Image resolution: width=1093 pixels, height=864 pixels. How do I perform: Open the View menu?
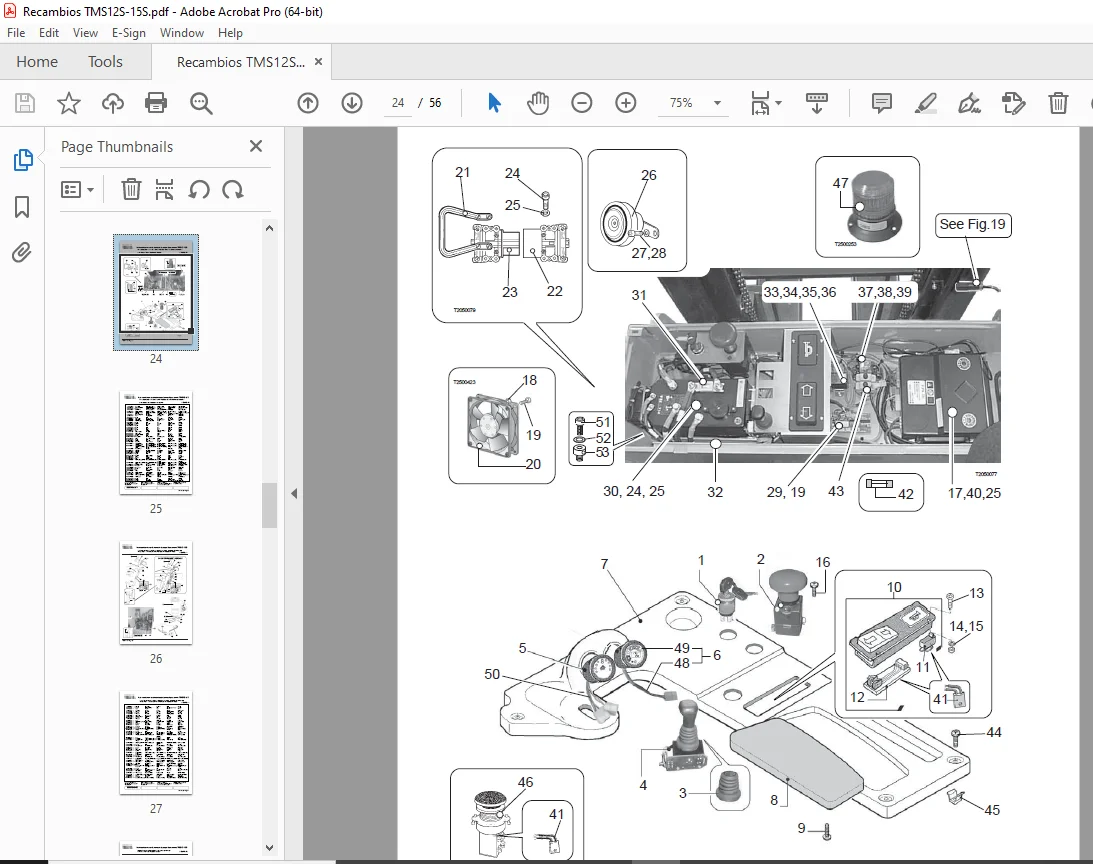[85, 33]
